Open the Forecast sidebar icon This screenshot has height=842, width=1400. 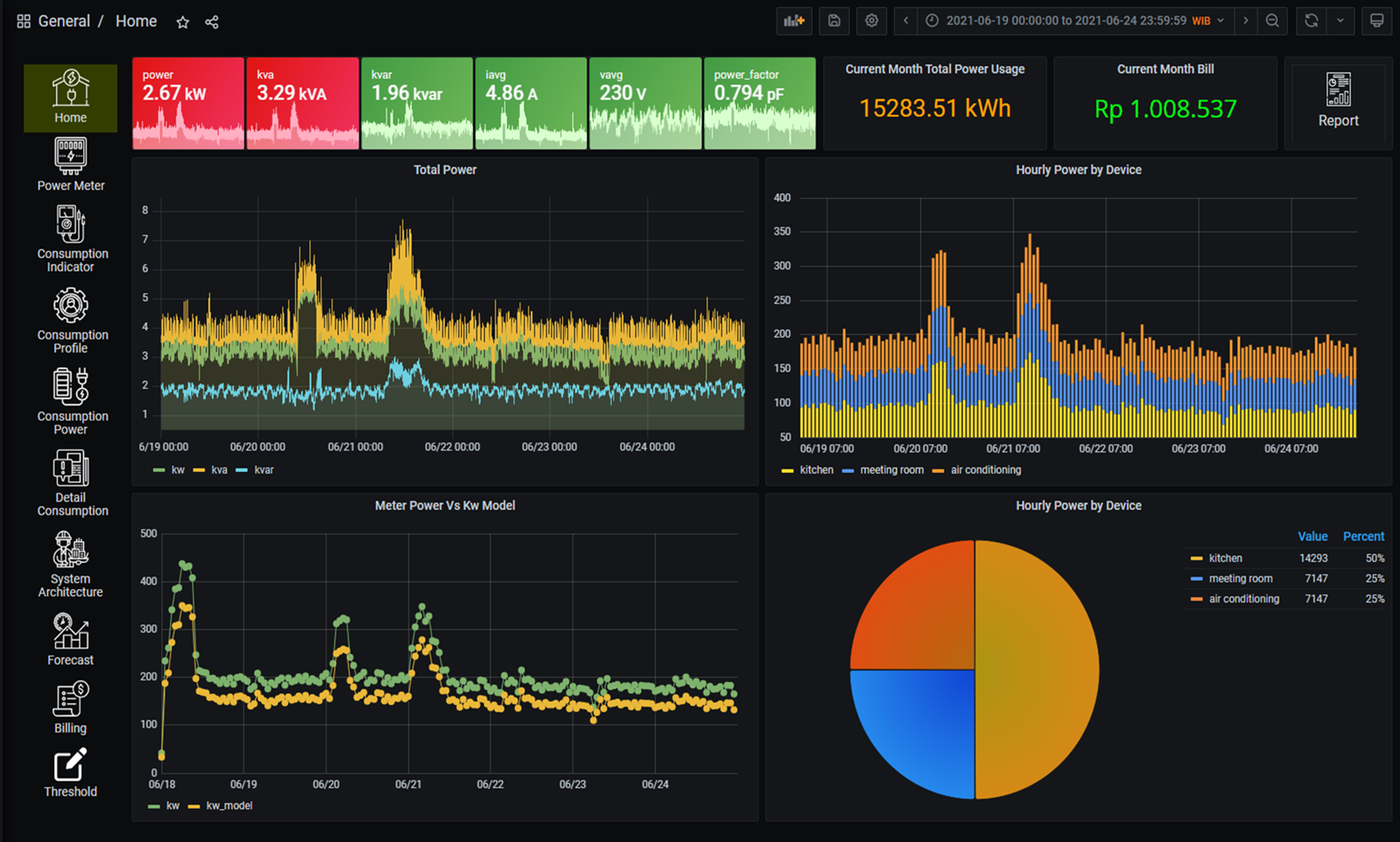(x=70, y=630)
